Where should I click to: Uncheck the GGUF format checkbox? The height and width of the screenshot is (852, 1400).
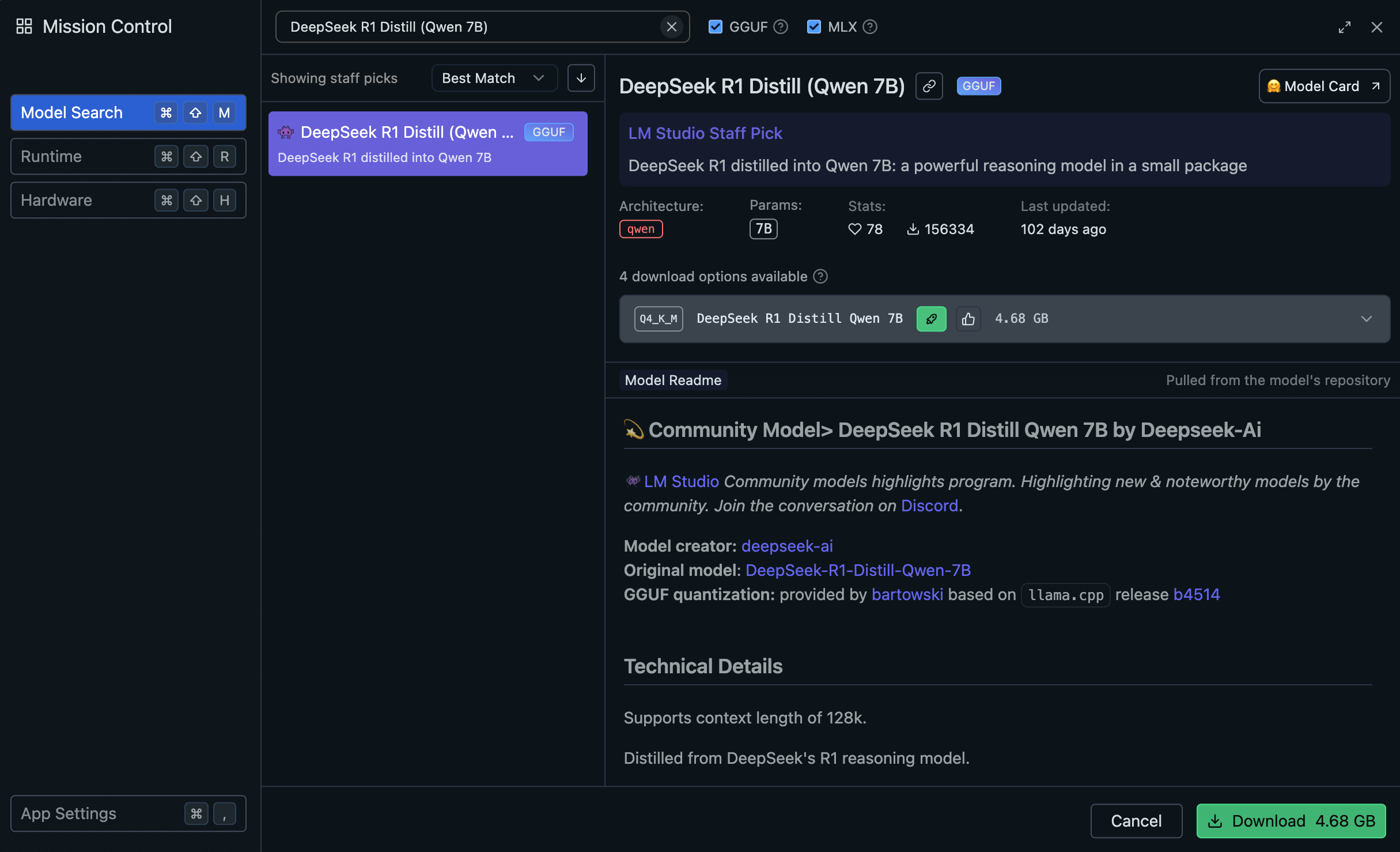click(716, 27)
